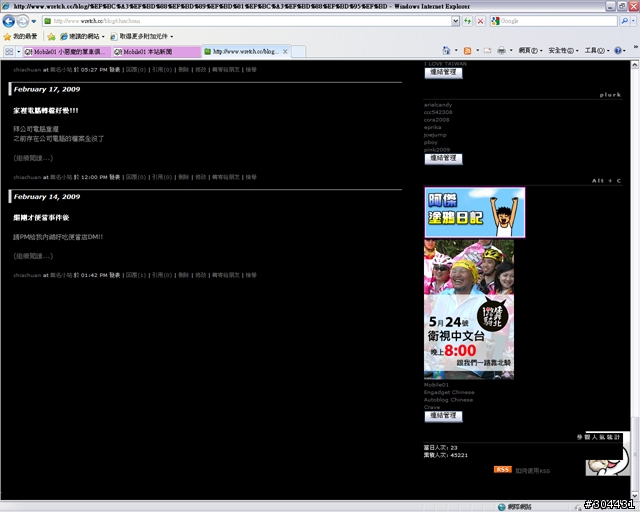Open the feeds dropdown arrow
Viewport: 640px width, 512px height.
tap(478, 50)
